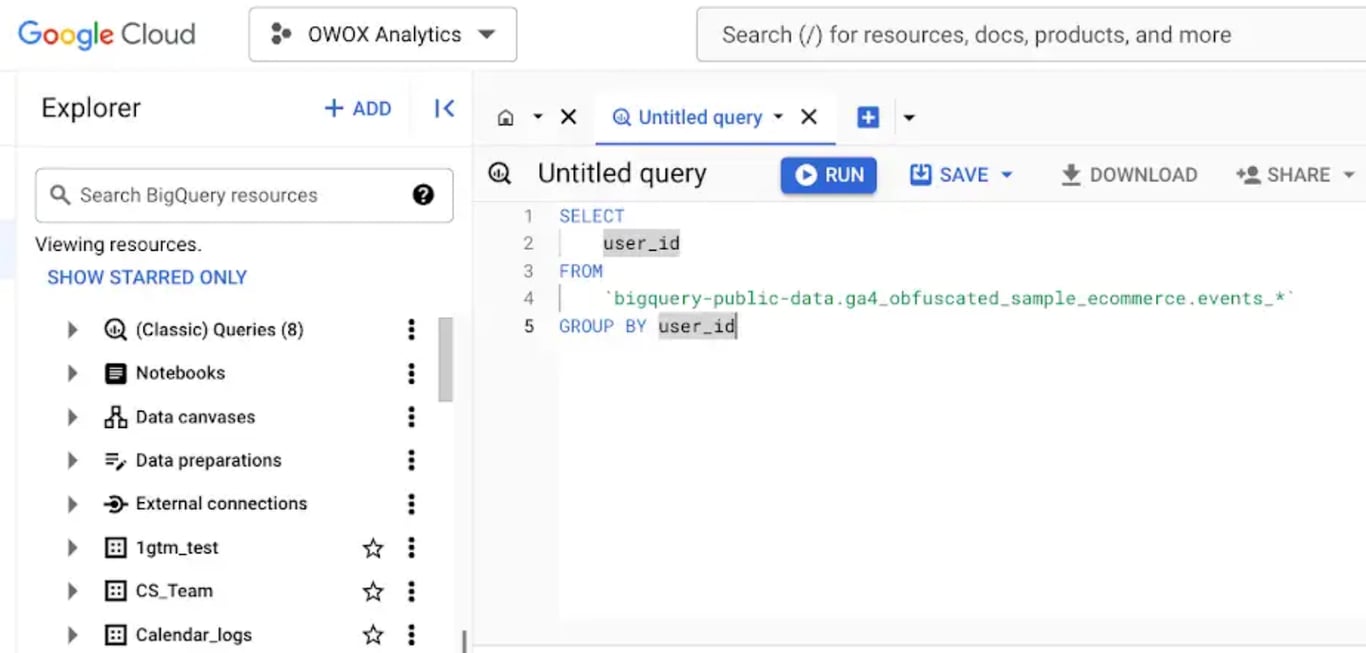
Task: Open more actions for Data canvases
Action: (x=411, y=417)
